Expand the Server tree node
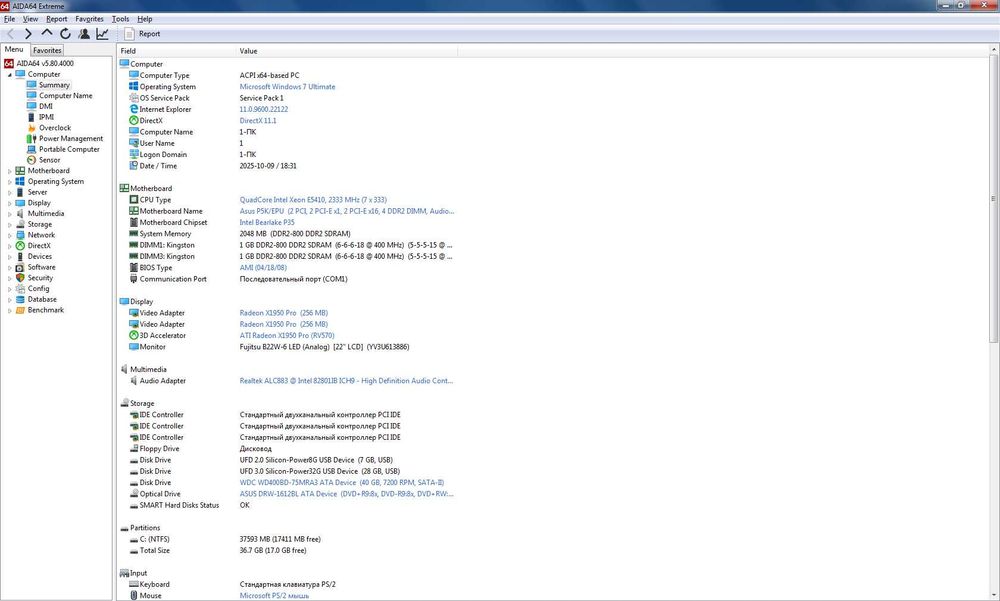The width and height of the screenshot is (1000, 601). tap(10, 193)
